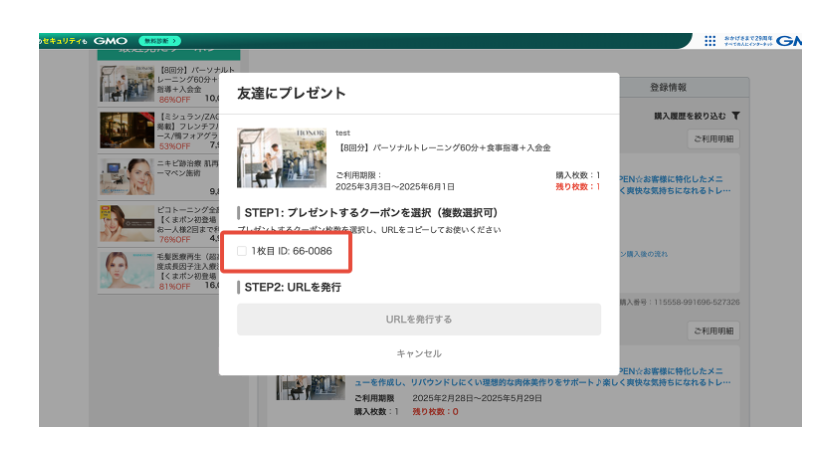Open the GMO apps grid icon
The height and width of the screenshot is (460, 840).
710,41
